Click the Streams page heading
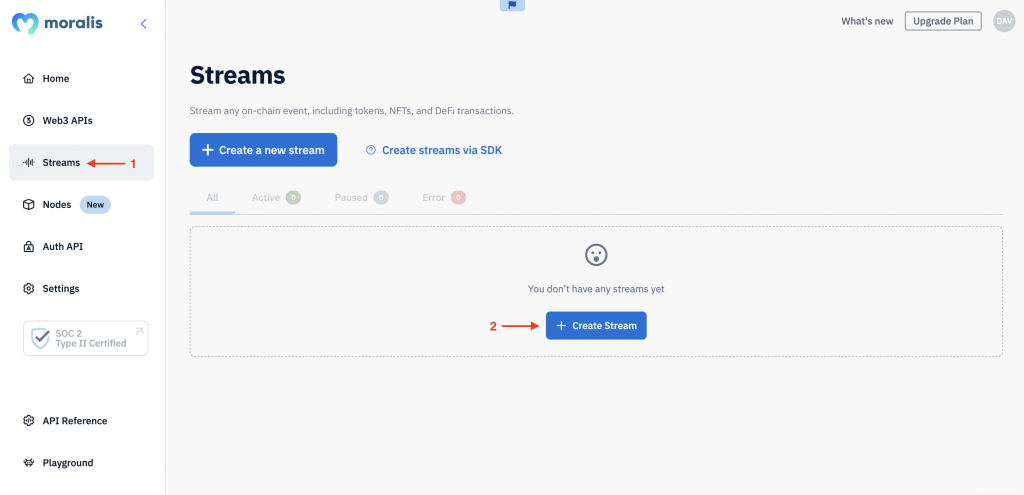 238,76
